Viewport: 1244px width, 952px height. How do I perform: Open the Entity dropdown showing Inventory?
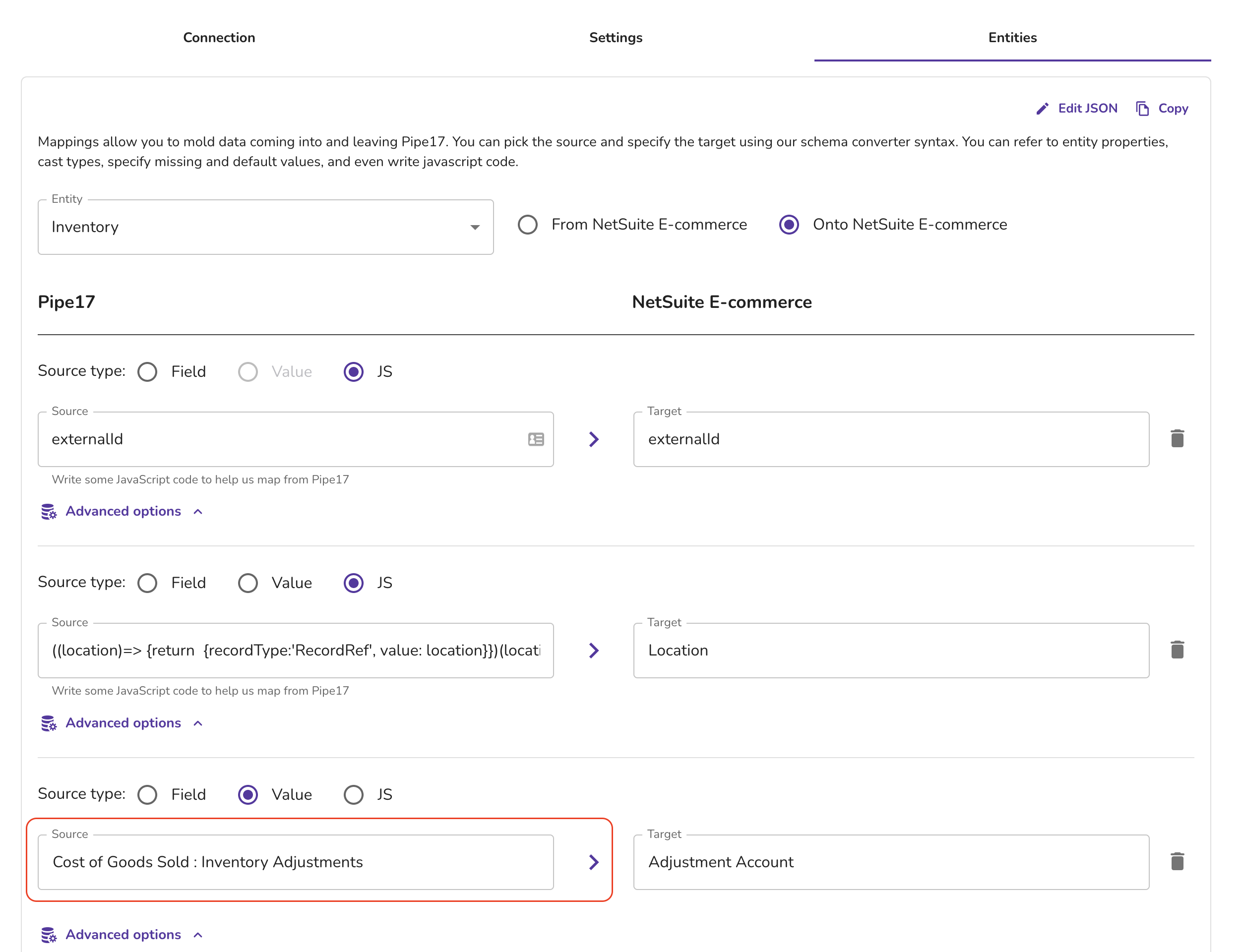pos(265,227)
